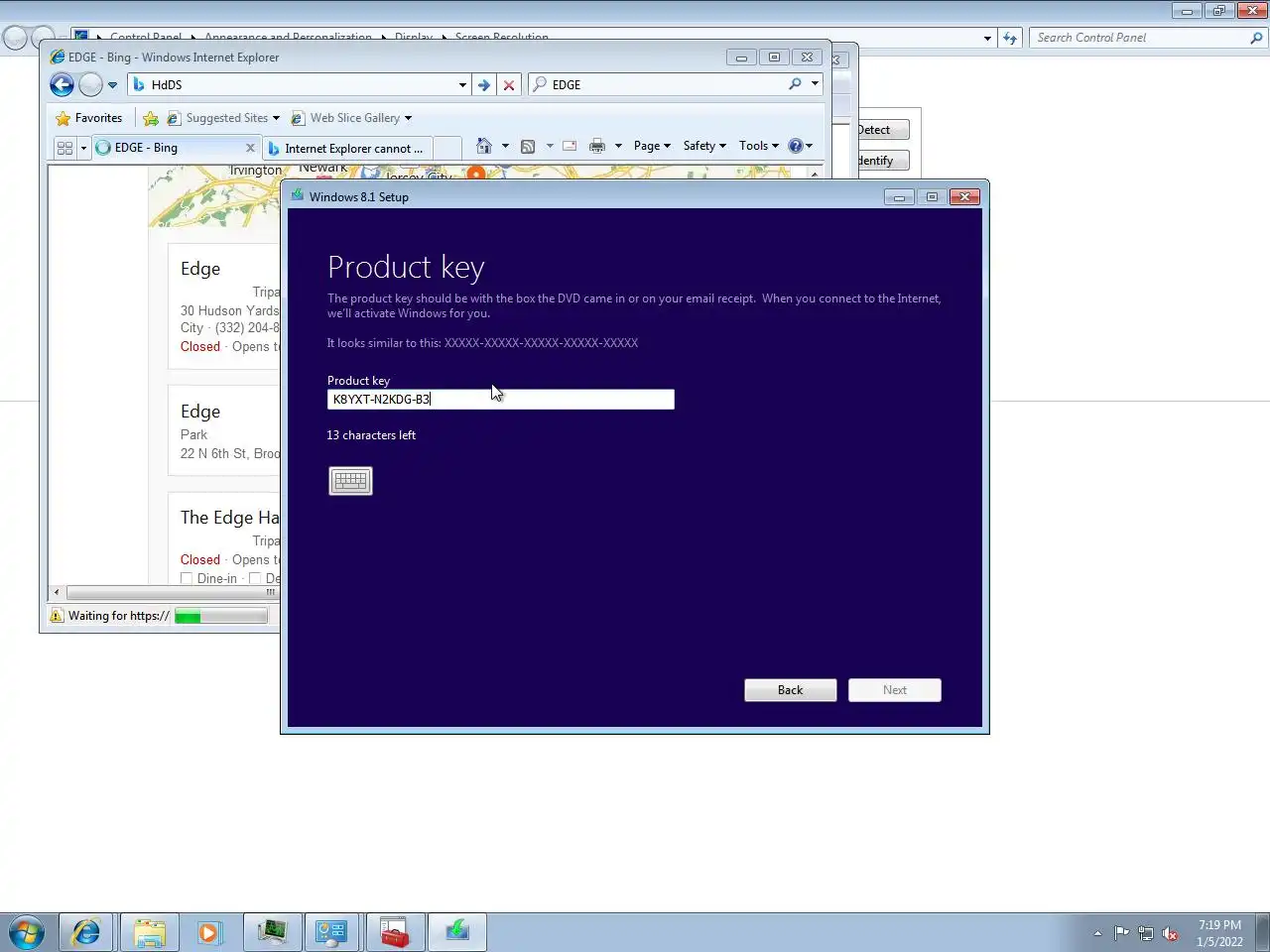Open the search provider dropdown arrow
1270x952 pixels.
pyautogui.click(x=815, y=84)
